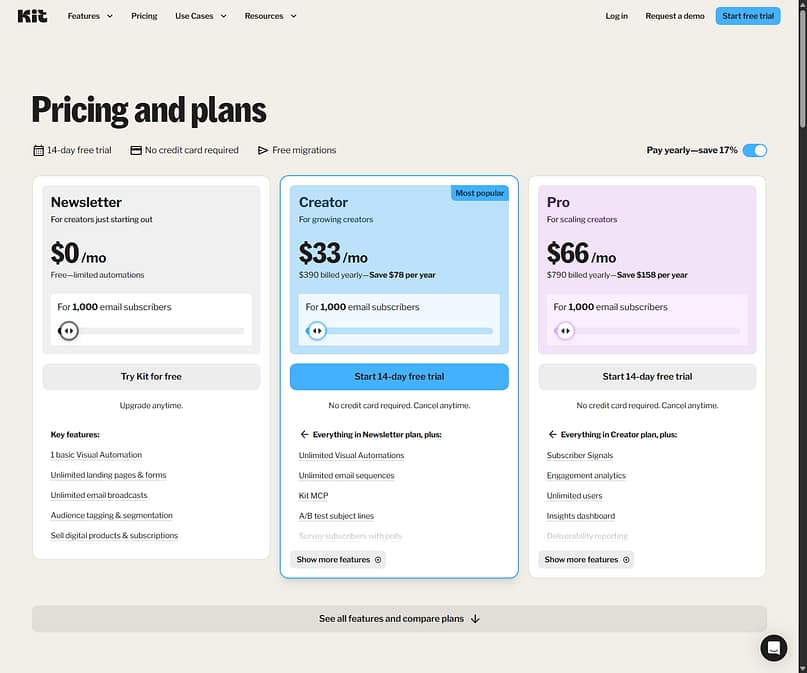Click the credit card icon
Viewport: 807px width, 673px height.
[136, 150]
